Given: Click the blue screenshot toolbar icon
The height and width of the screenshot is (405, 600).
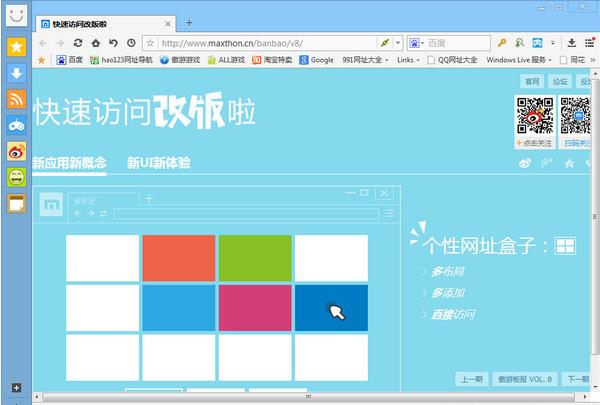Looking at the screenshot, I should point(537,43).
